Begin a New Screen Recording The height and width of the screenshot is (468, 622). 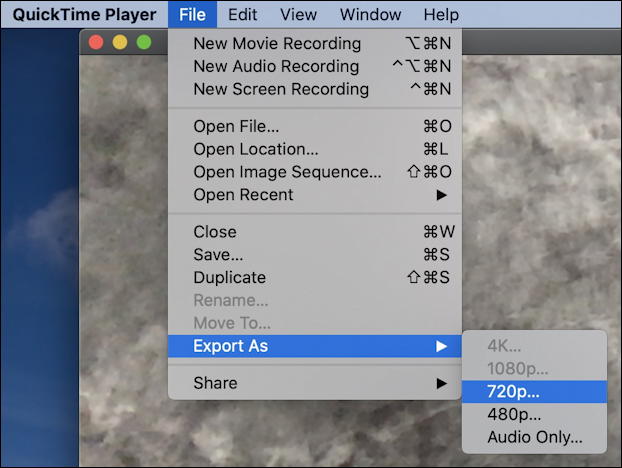pos(315,89)
